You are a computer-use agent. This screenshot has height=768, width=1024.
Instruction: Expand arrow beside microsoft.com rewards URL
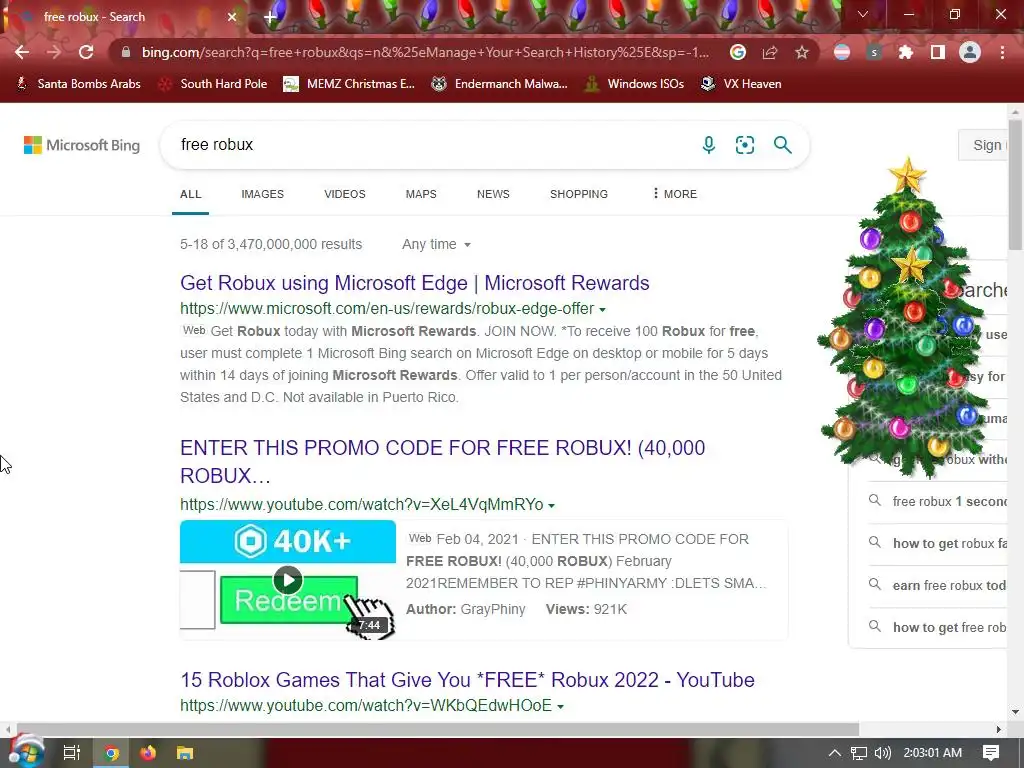(x=602, y=310)
